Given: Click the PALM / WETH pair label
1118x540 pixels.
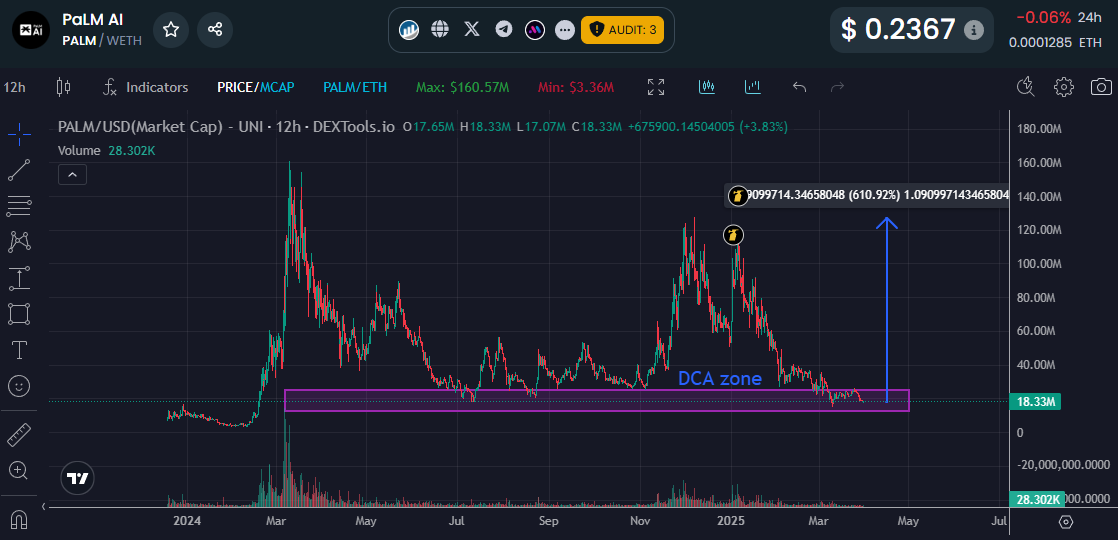Looking at the screenshot, I should [x=102, y=41].
